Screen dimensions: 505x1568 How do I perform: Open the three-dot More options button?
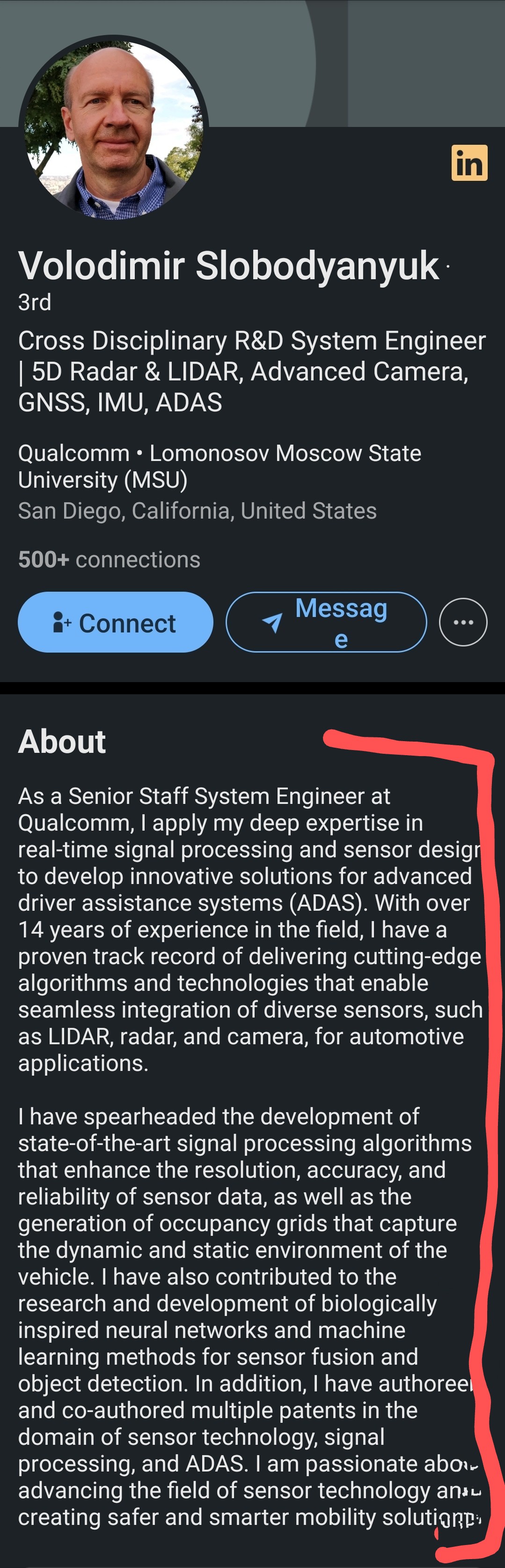(463, 622)
